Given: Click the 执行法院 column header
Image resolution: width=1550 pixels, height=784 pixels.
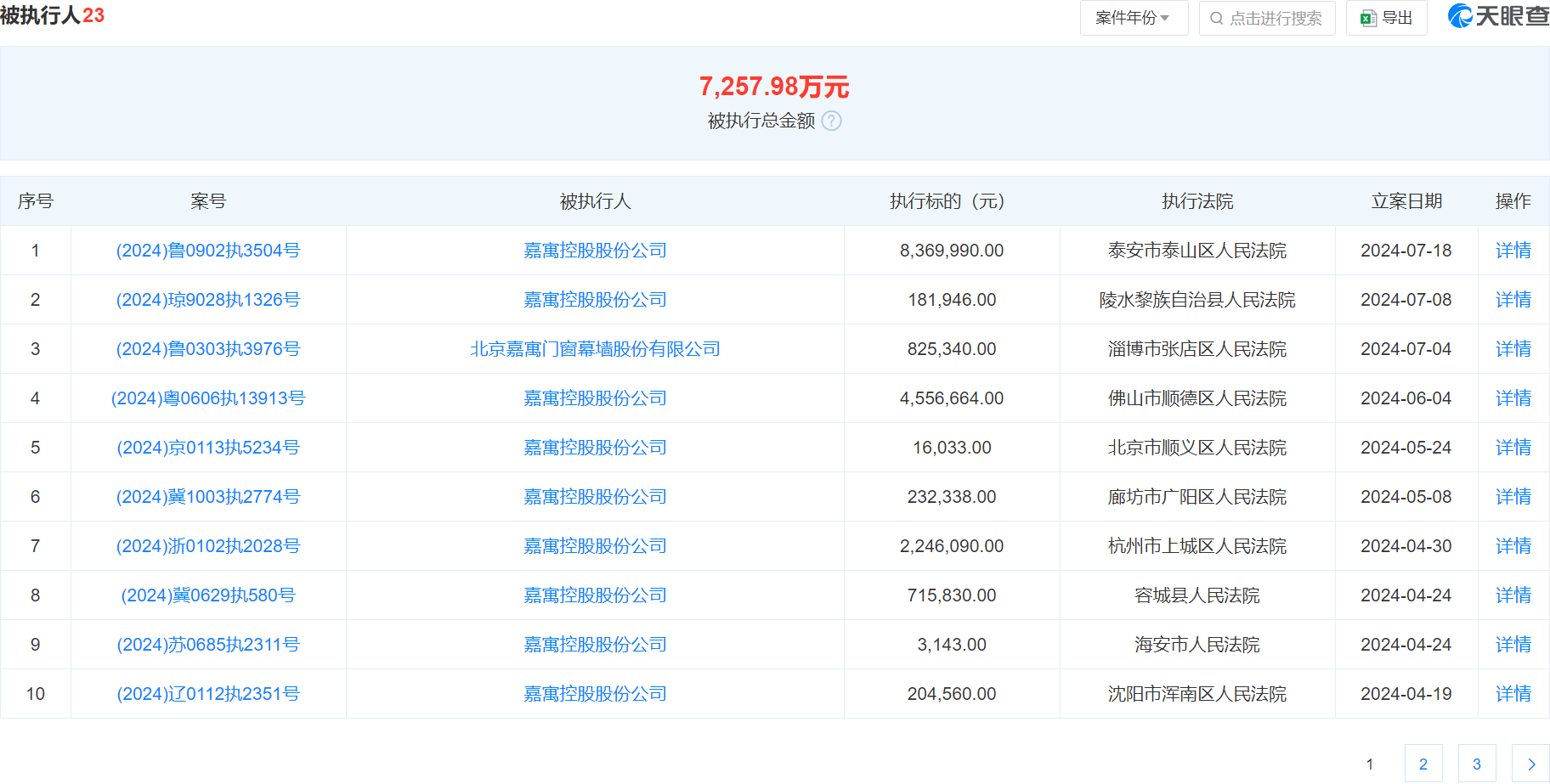Looking at the screenshot, I should click(x=1197, y=201).
